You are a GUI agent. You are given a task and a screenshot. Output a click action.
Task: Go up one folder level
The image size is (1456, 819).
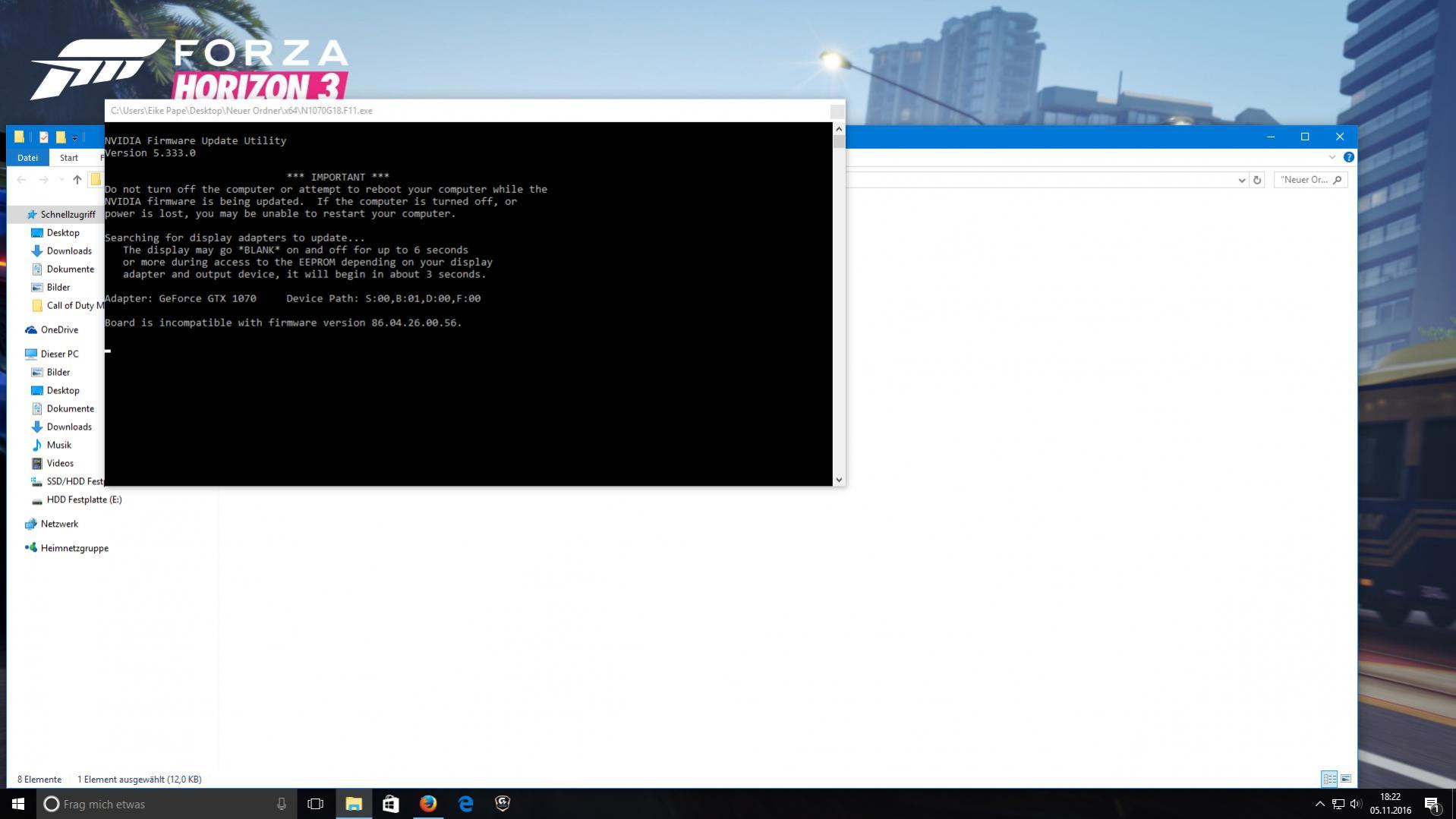(77, 180)
